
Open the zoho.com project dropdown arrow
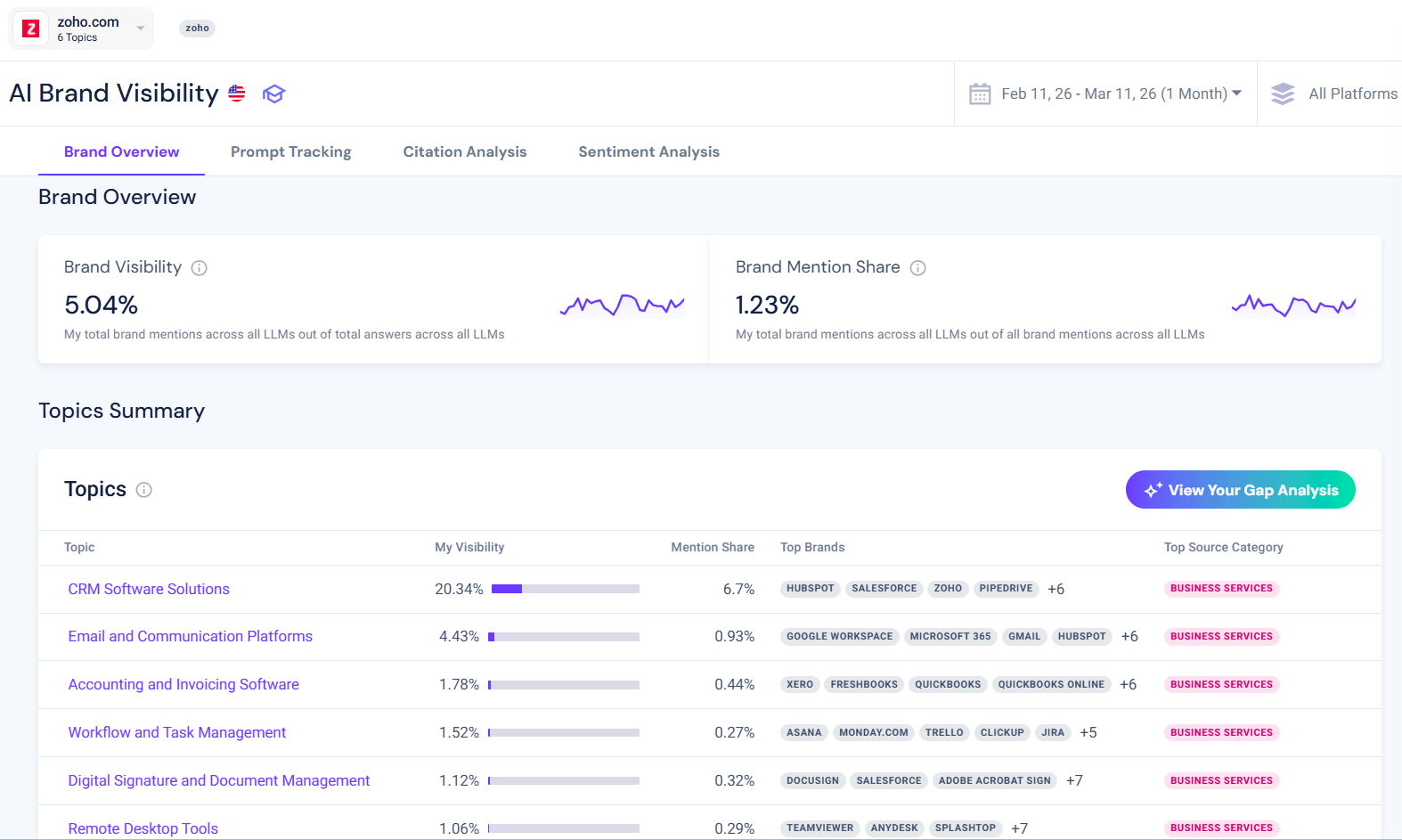[x=140, y=29]
